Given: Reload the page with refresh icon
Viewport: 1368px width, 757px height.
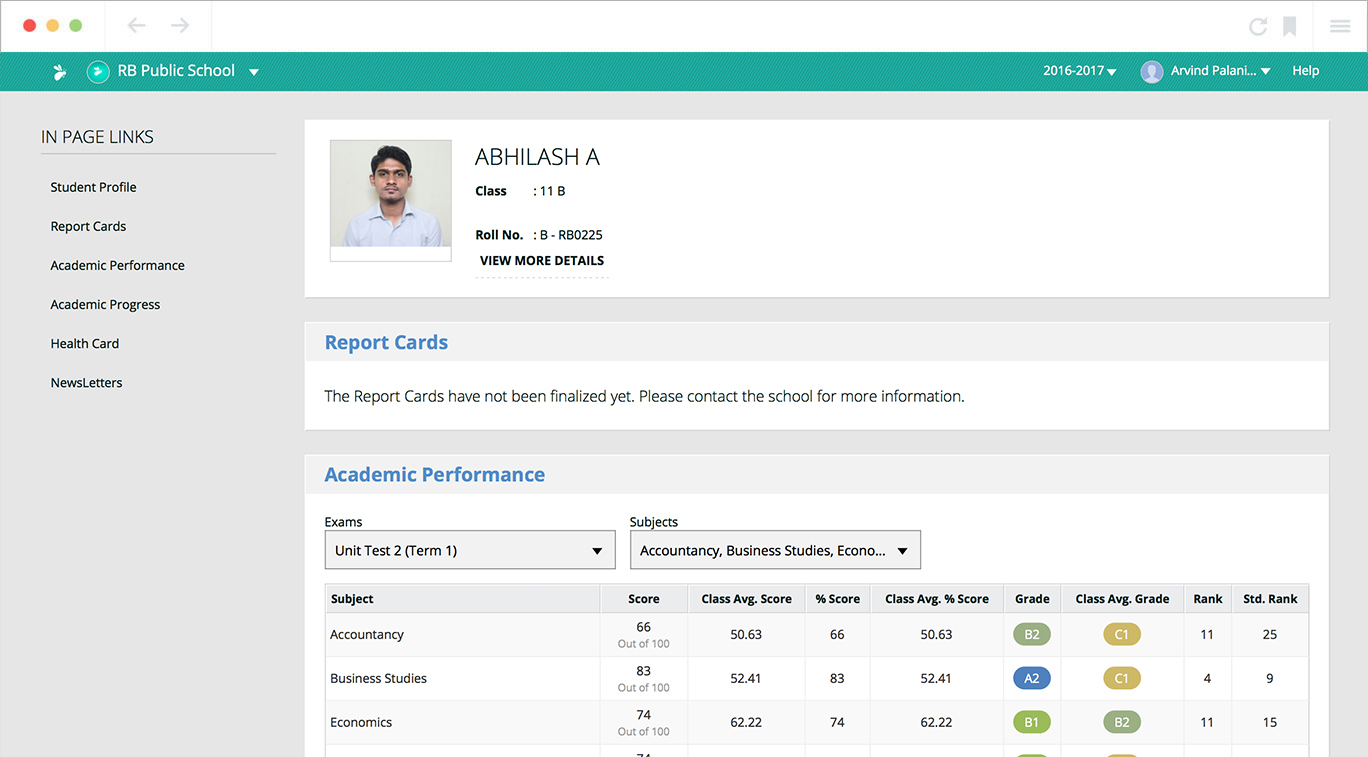Looking at the screenshot, I should 1258,27.
